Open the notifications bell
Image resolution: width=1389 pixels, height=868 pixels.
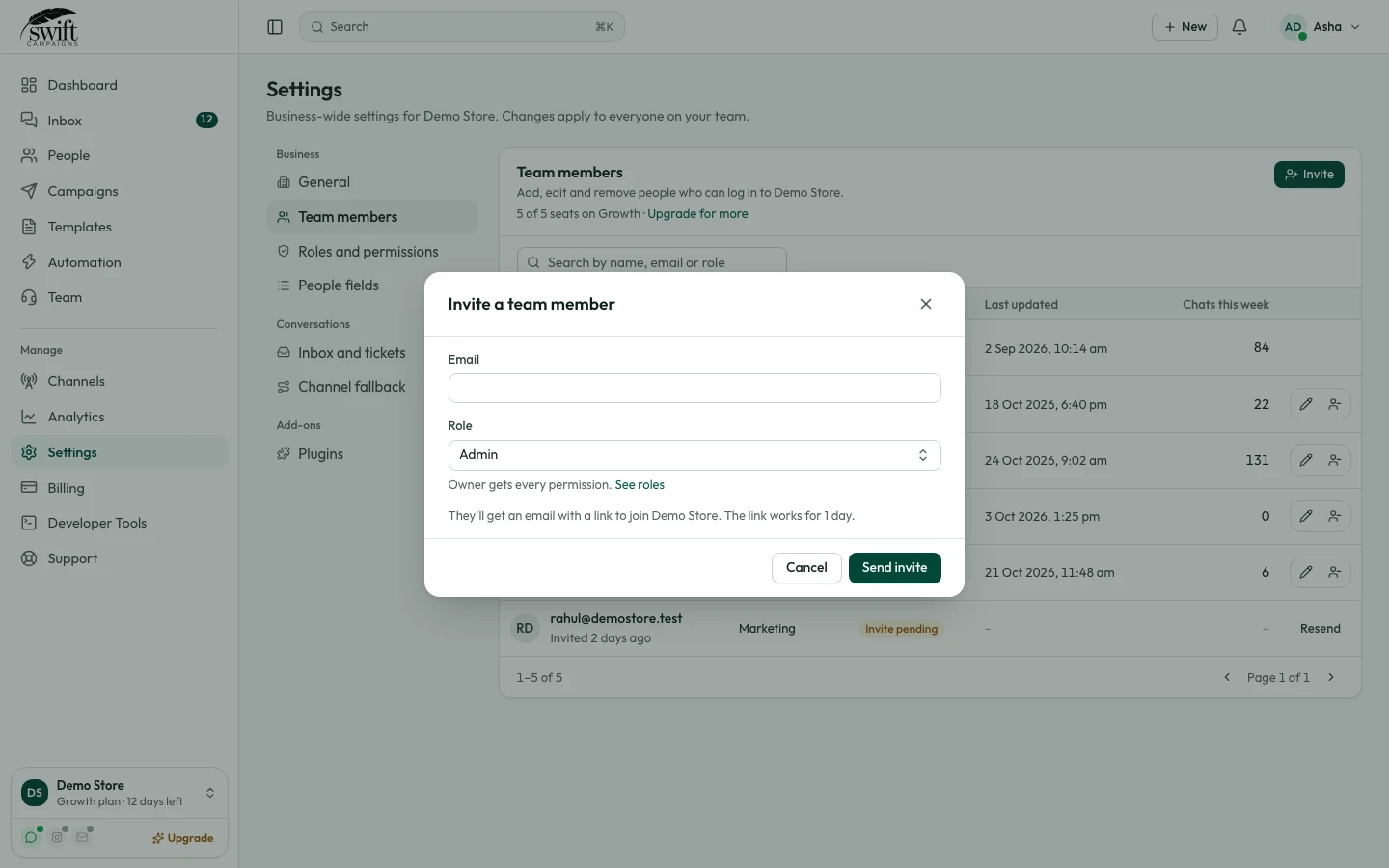[1239, 27]
